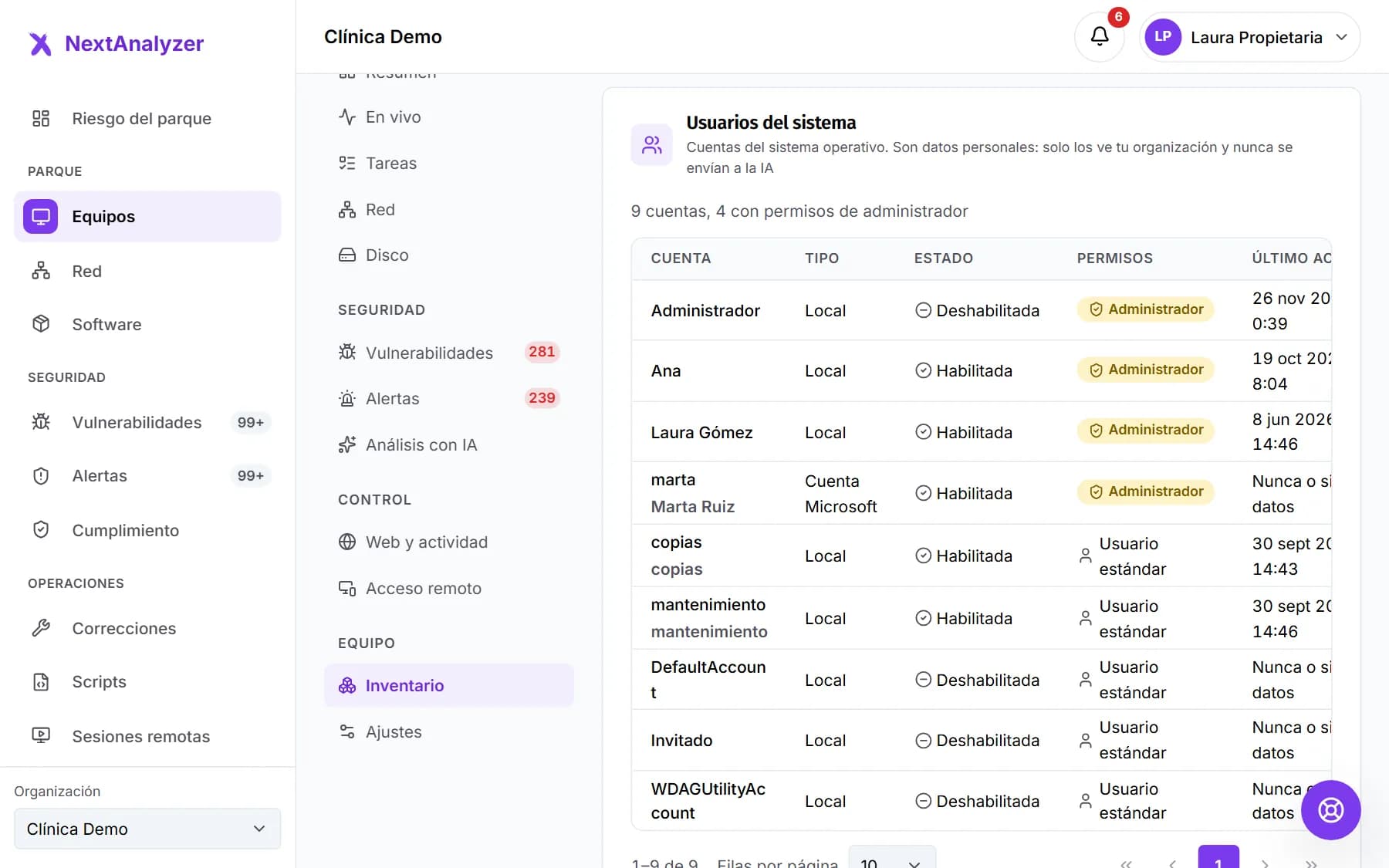Click the Software package icon in sidebar
The height and width of the screenshot is (868, 1389).
(41, 324)
